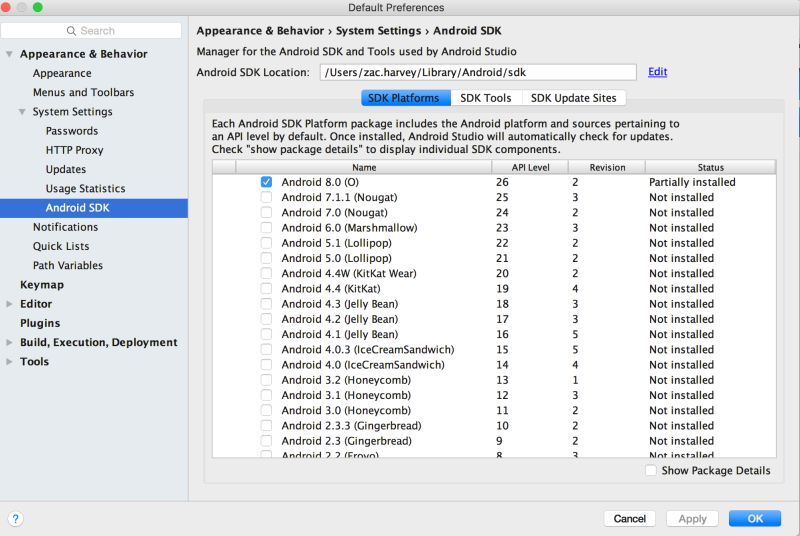Click the 'Android 2.3 (Gingerbread)' row name
Viewport: 800px width, 536px height.
(x=346, y=441)
